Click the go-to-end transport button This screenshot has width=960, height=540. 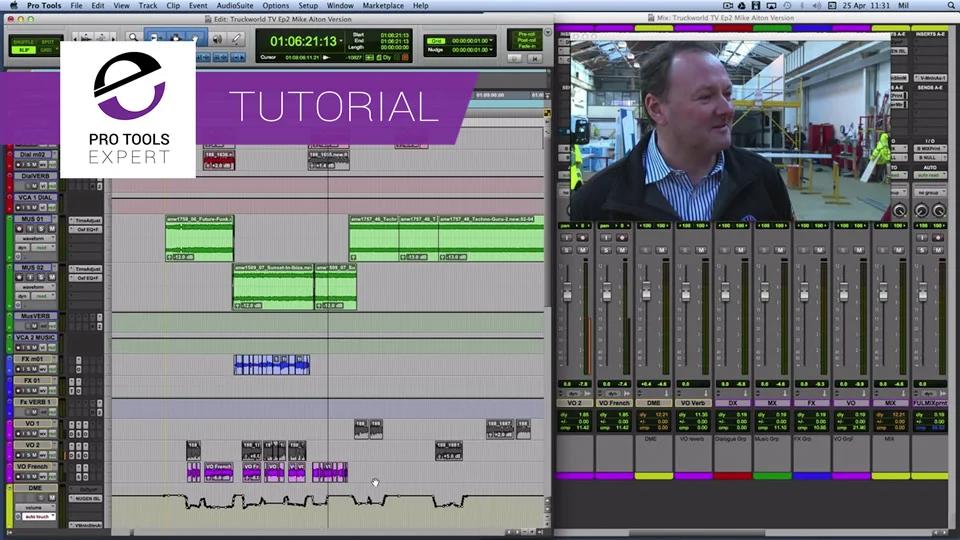tap(534, 58)
